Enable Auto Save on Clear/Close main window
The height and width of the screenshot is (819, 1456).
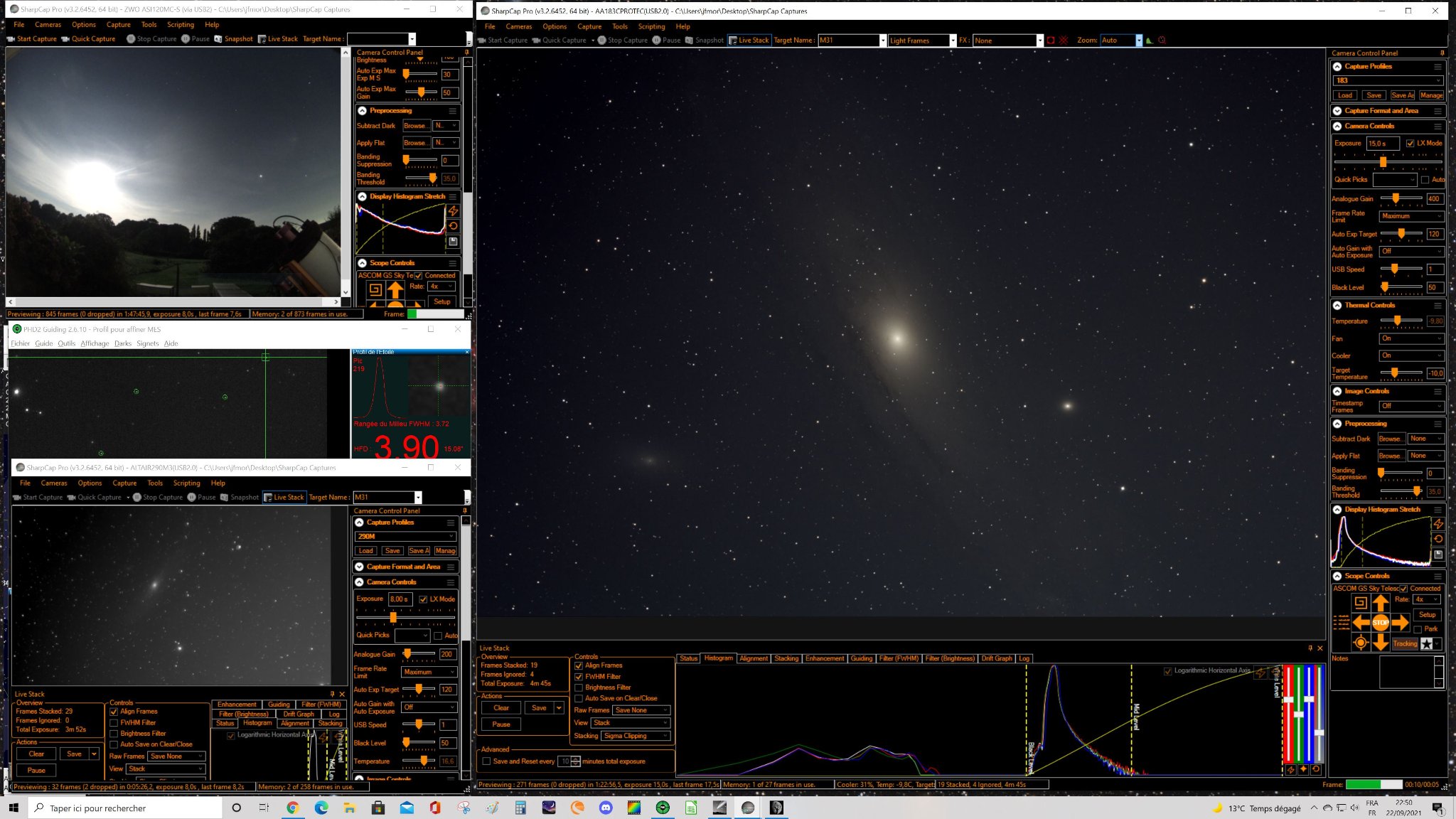(579, 699)
